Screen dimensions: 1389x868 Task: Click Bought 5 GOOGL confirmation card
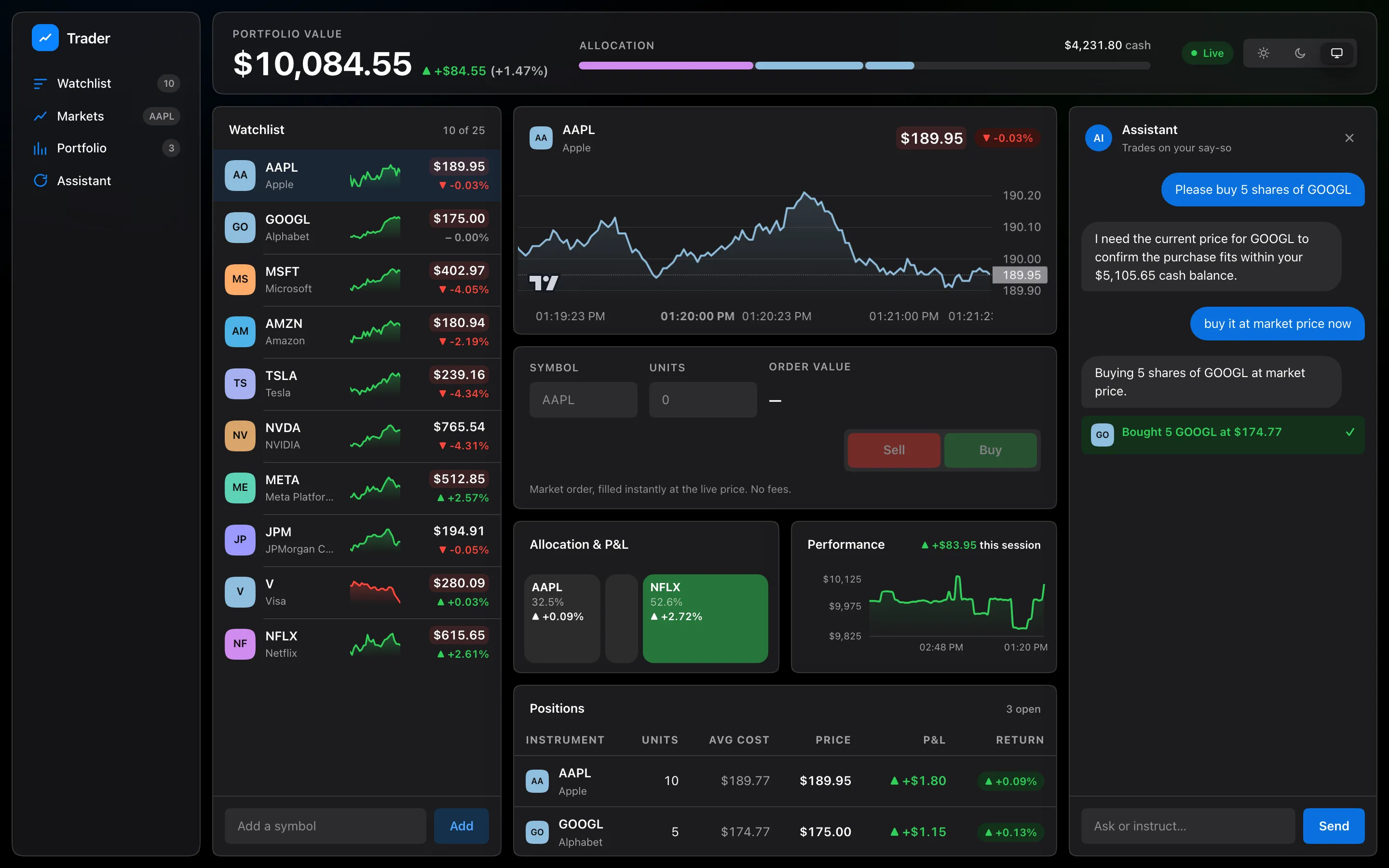tap(1223, 434)
